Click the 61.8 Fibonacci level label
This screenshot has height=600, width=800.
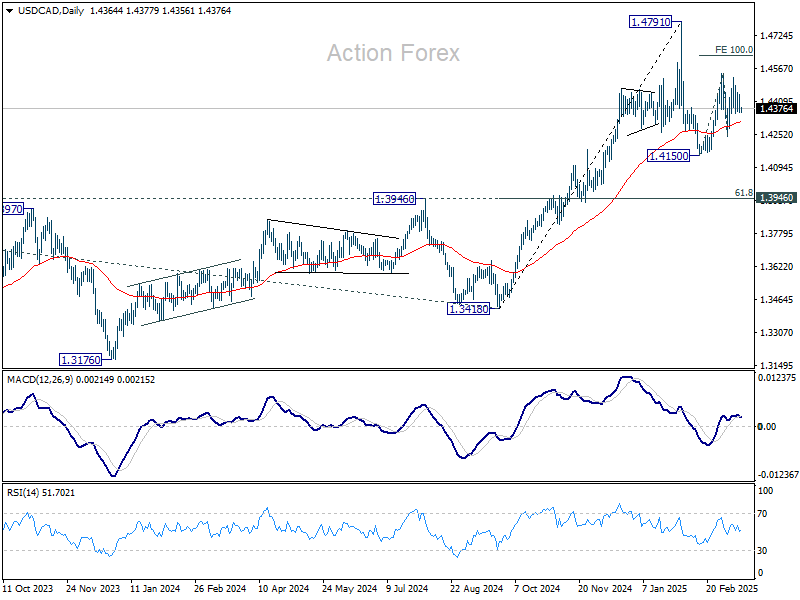[743, 193]
